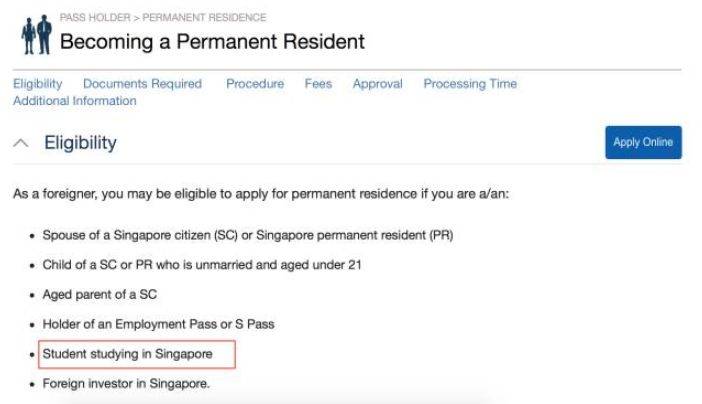Click highlighted Student studying in Singapore
Viewport: 702px width, 404px height.
click(x=127, y=354)
